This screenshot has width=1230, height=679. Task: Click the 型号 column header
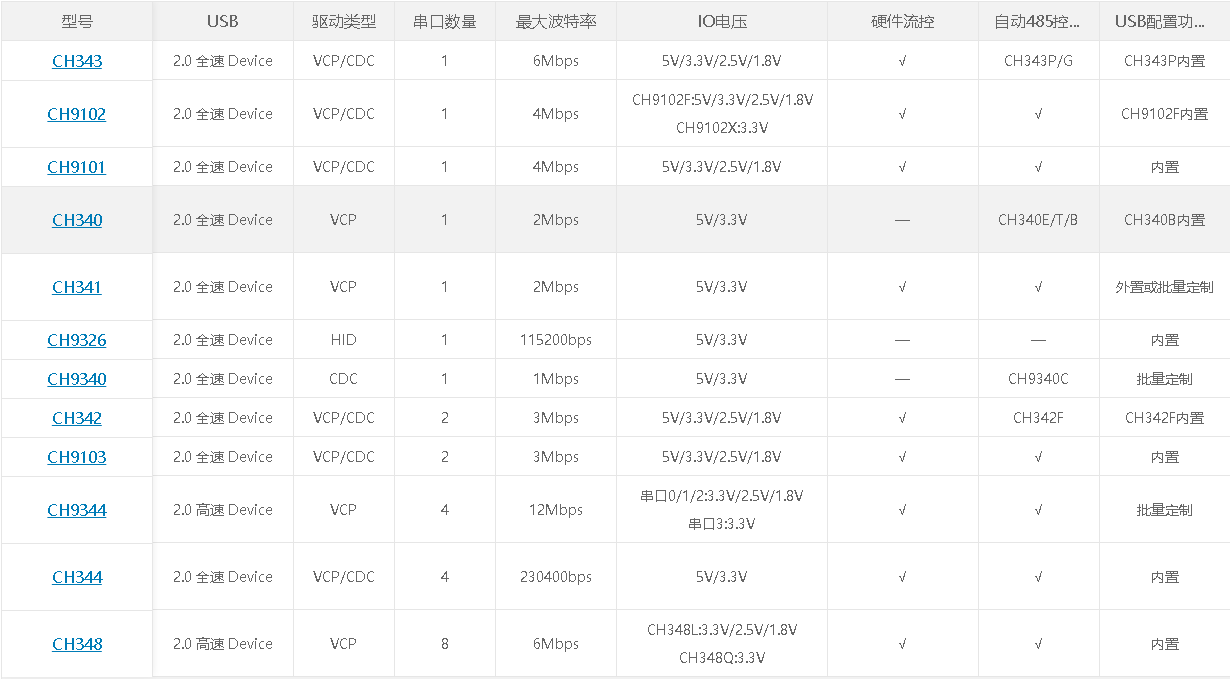(x=77, y=21)
